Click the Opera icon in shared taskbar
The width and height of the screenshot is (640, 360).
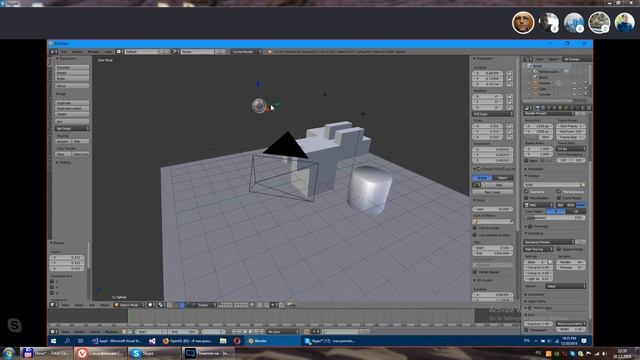pyautogui.click(x=237, y=341)
